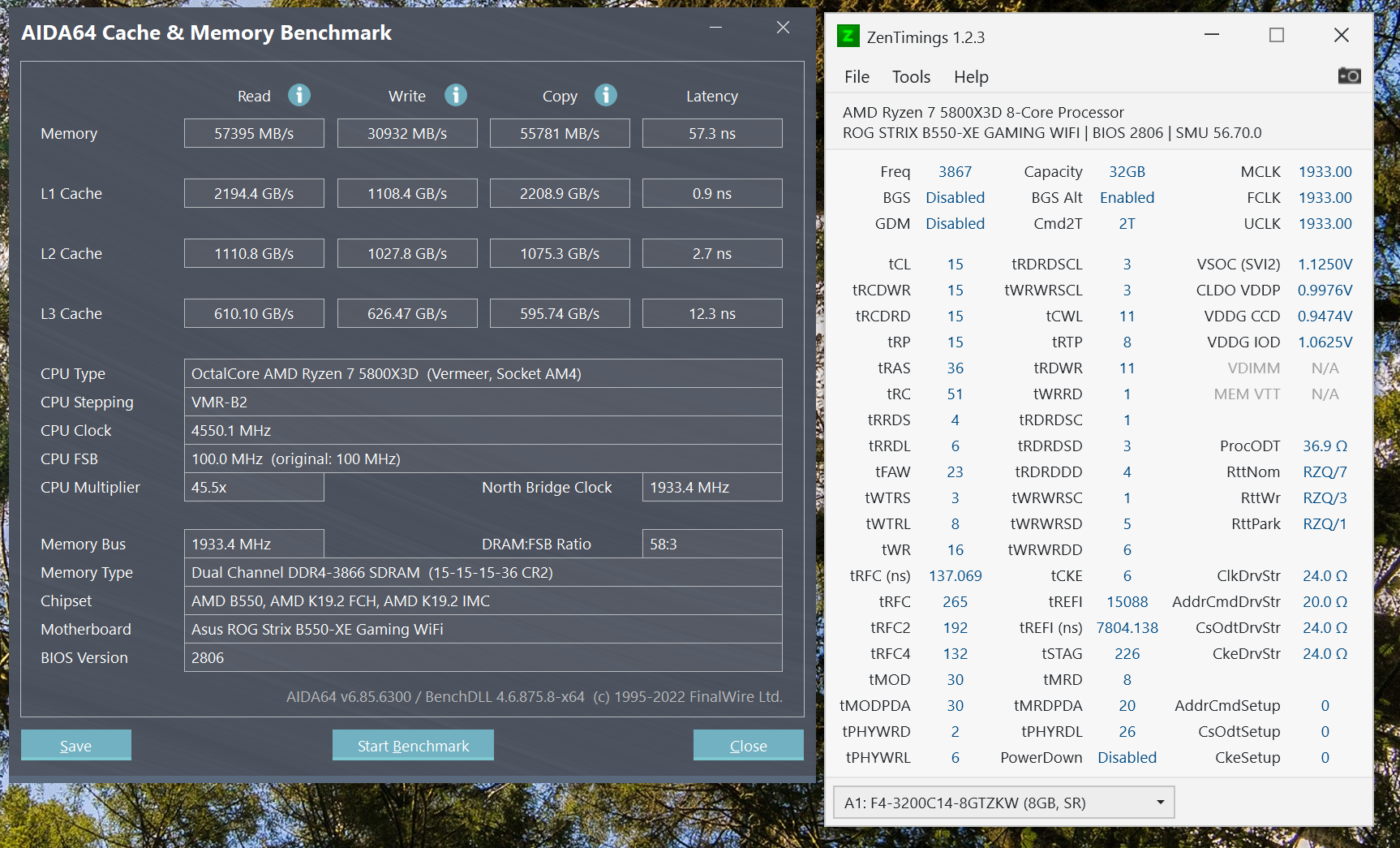Click the Copy info icon
The height and width of the screenshot is (848, 1400).
point(606,95)
